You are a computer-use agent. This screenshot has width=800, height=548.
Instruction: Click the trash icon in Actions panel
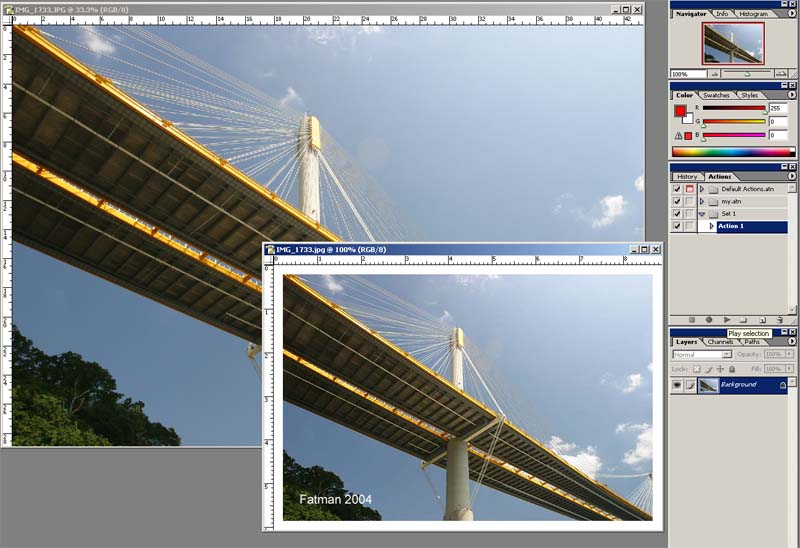(x=780, y=320)
